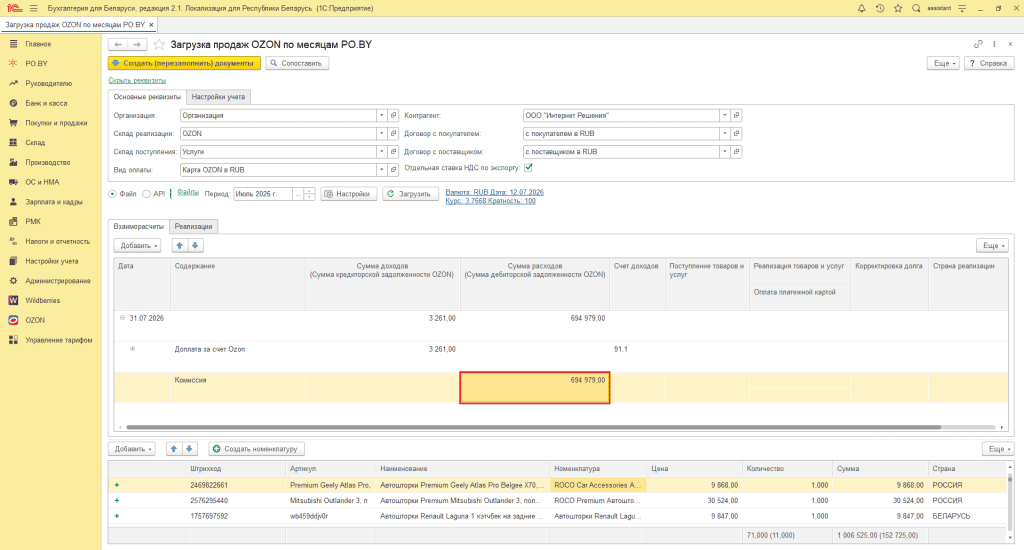Open Договор с покупателем dropdown
Screen dimensions: 1024x550
coord(724,134)
